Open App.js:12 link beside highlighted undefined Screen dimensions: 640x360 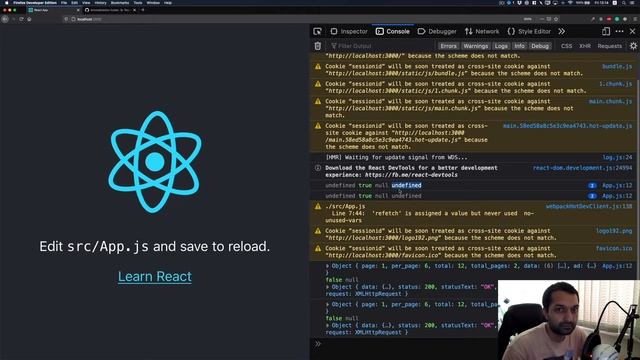click(x=617, y=185)
